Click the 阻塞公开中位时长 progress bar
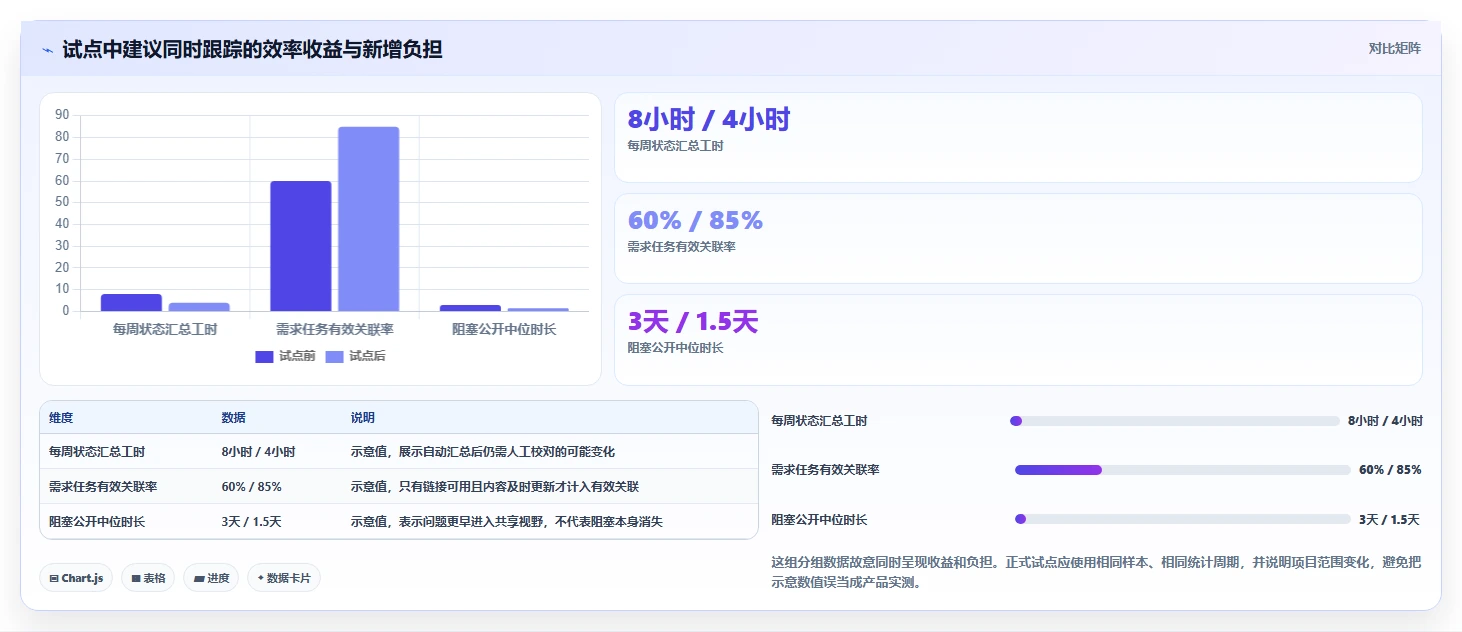 click(x=1183, y=519)
